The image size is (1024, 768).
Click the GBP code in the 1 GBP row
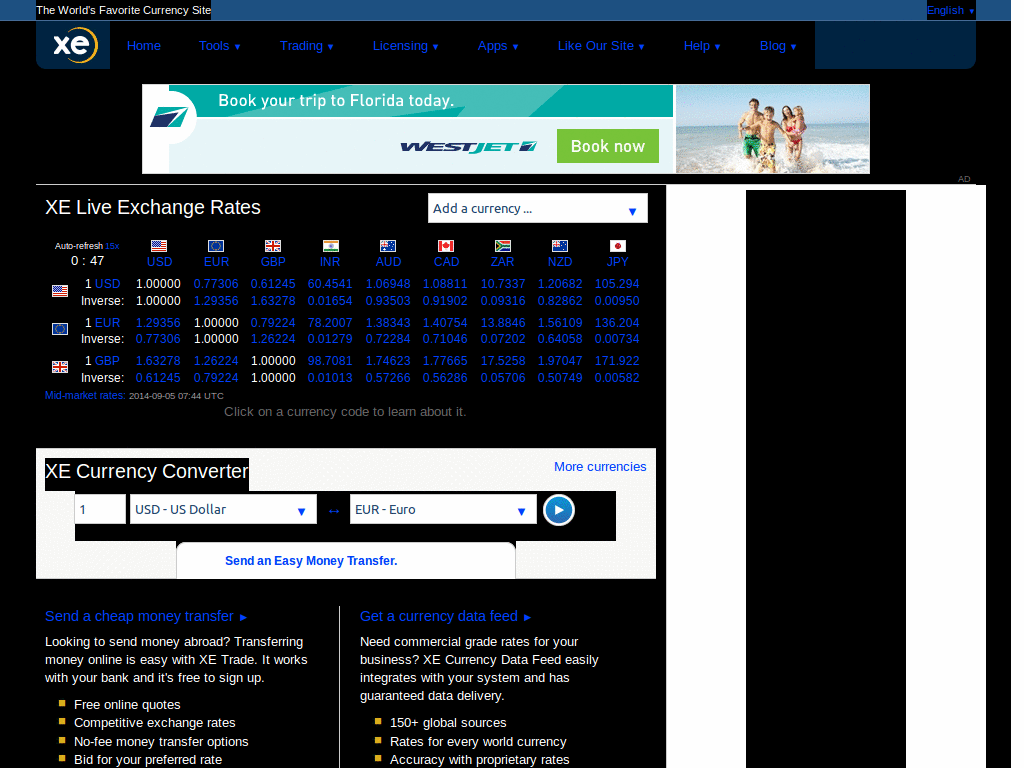(107, 360)
